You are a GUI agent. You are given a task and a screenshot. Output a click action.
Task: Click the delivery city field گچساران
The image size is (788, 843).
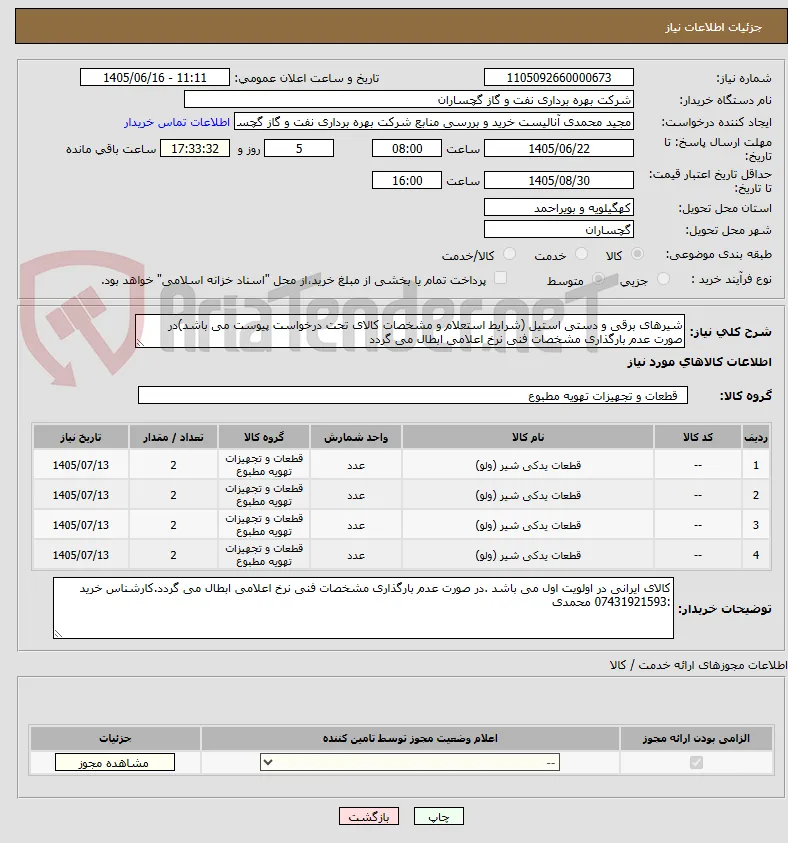[558, 230]
